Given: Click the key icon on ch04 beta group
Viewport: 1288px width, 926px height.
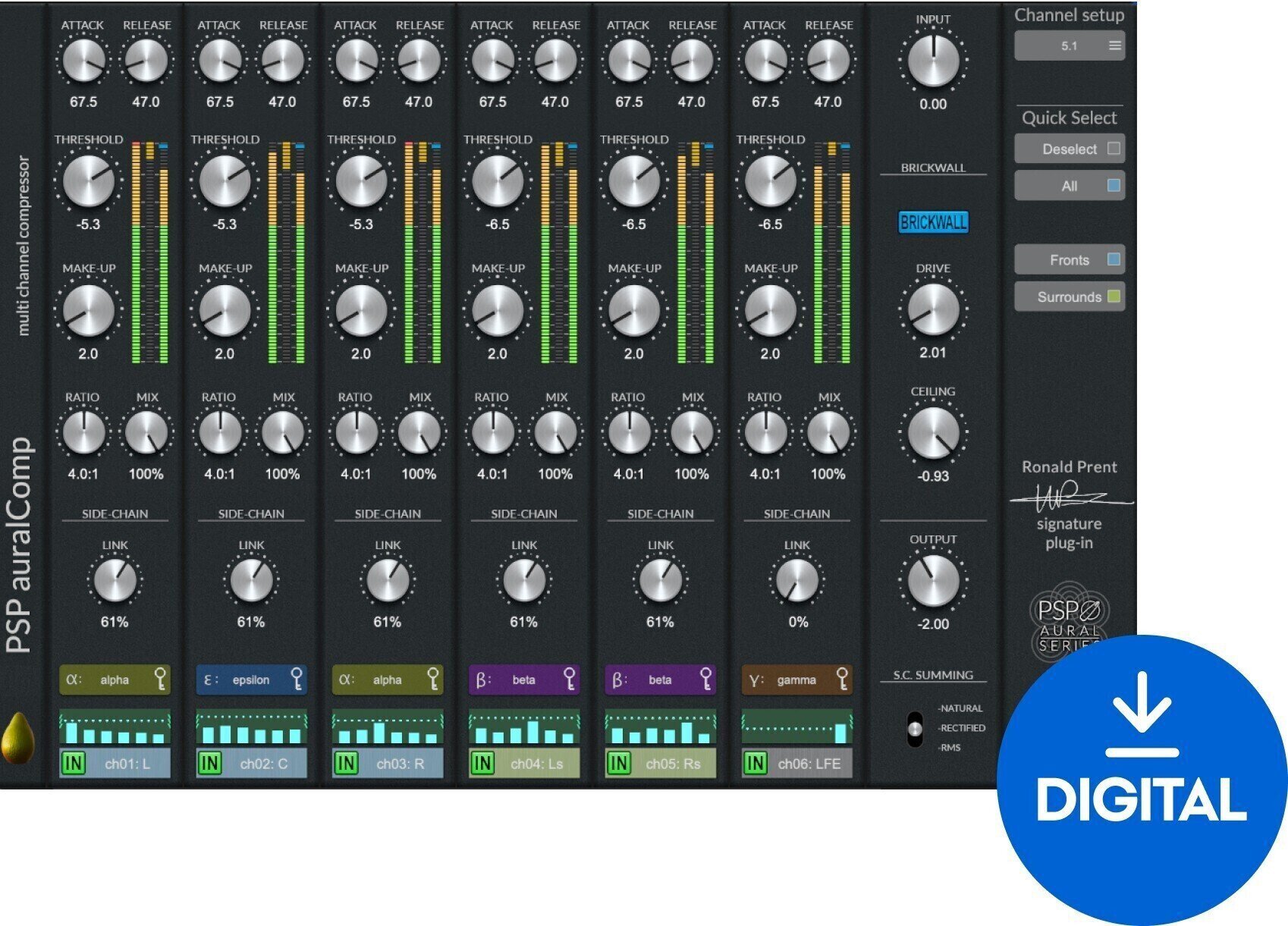Looking at the screenshot, I should (x=570, y=680).
